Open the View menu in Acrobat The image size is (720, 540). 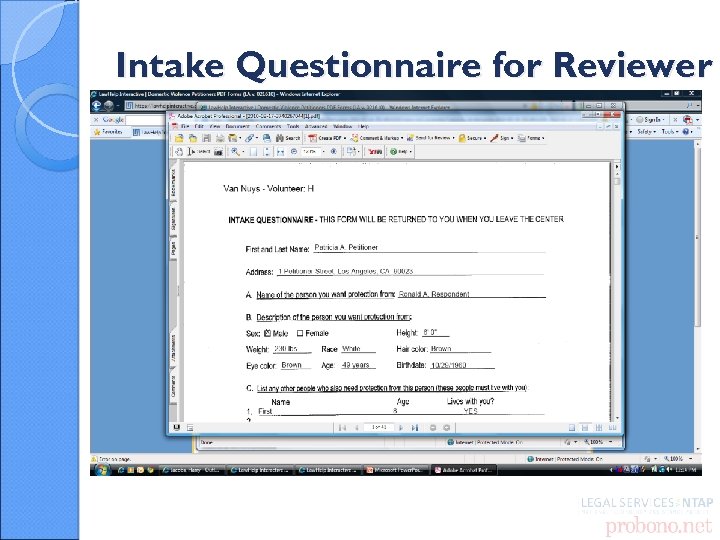(215, 126)
